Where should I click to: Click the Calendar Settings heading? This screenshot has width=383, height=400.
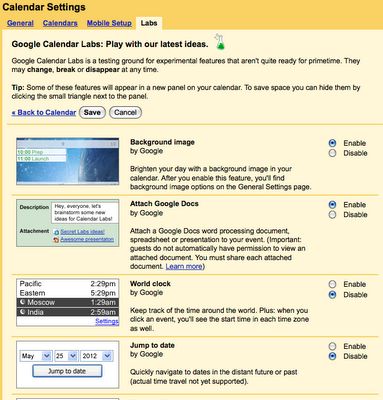tap(44, 7)
